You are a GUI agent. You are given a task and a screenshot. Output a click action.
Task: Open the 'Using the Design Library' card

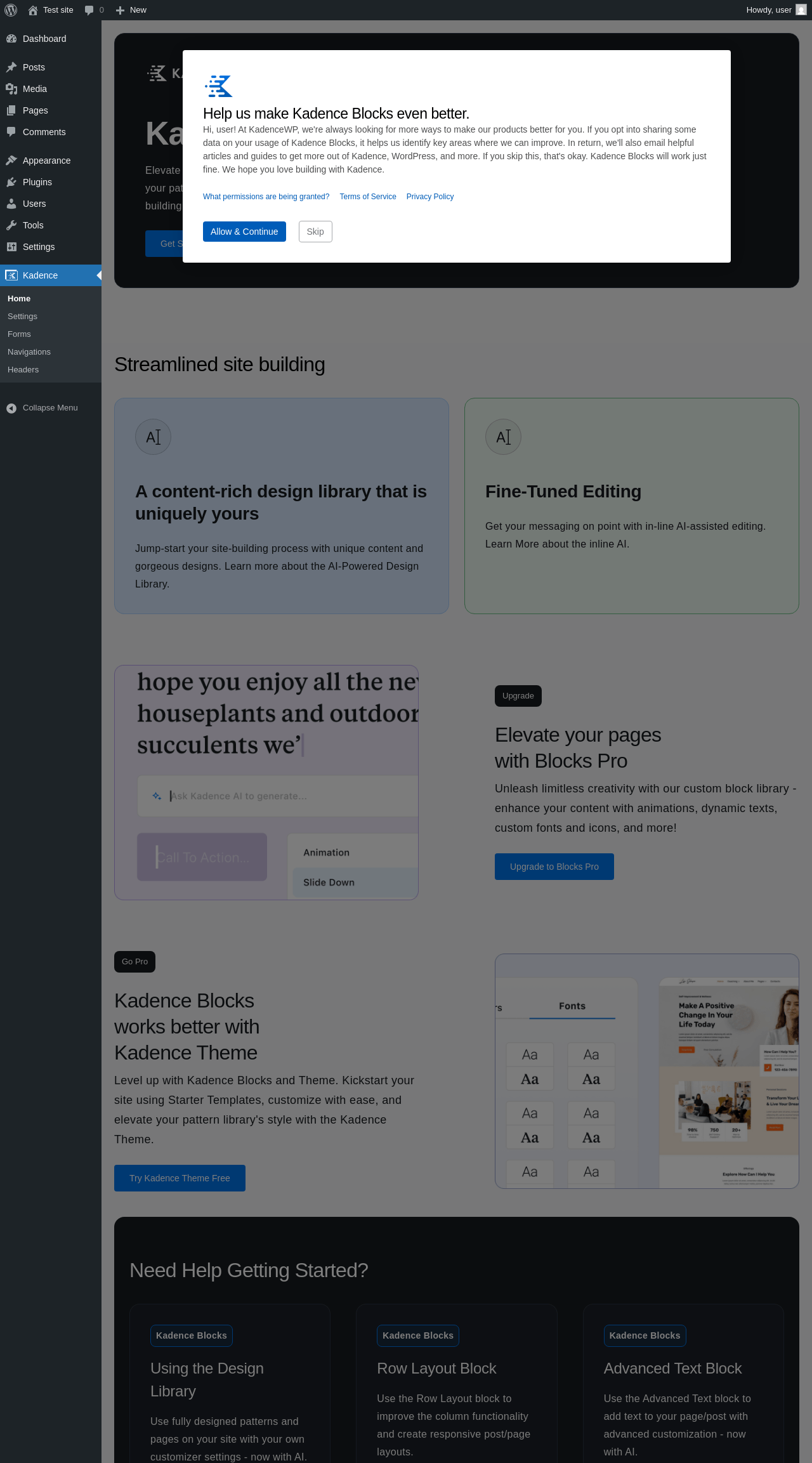point(230,1383)
